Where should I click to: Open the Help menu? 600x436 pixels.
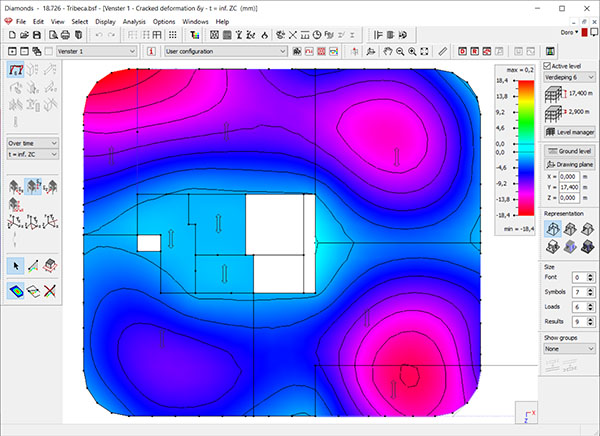222,22
